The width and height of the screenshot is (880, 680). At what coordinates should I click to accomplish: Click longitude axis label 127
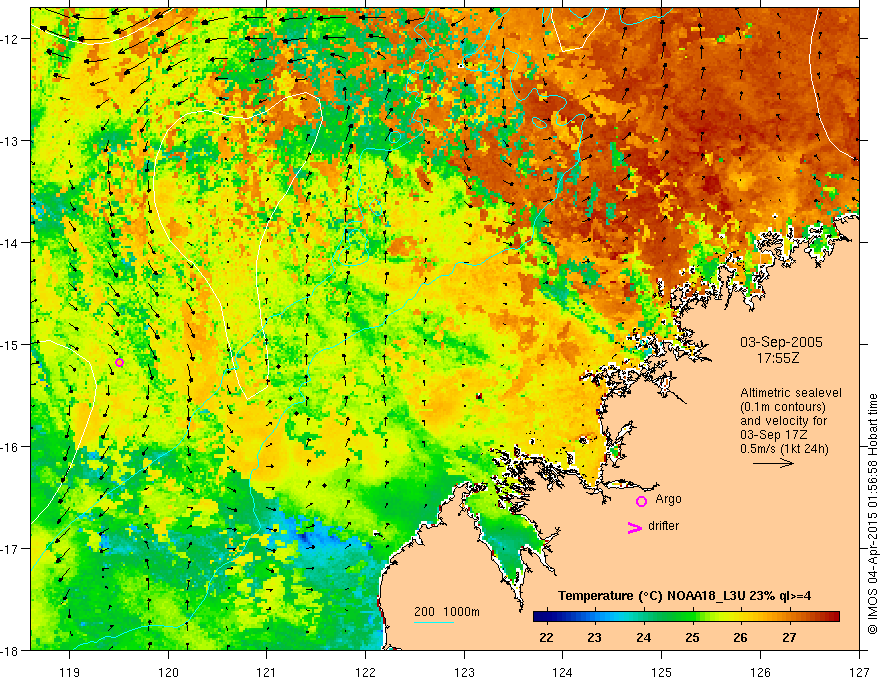[x=859, y=672]
